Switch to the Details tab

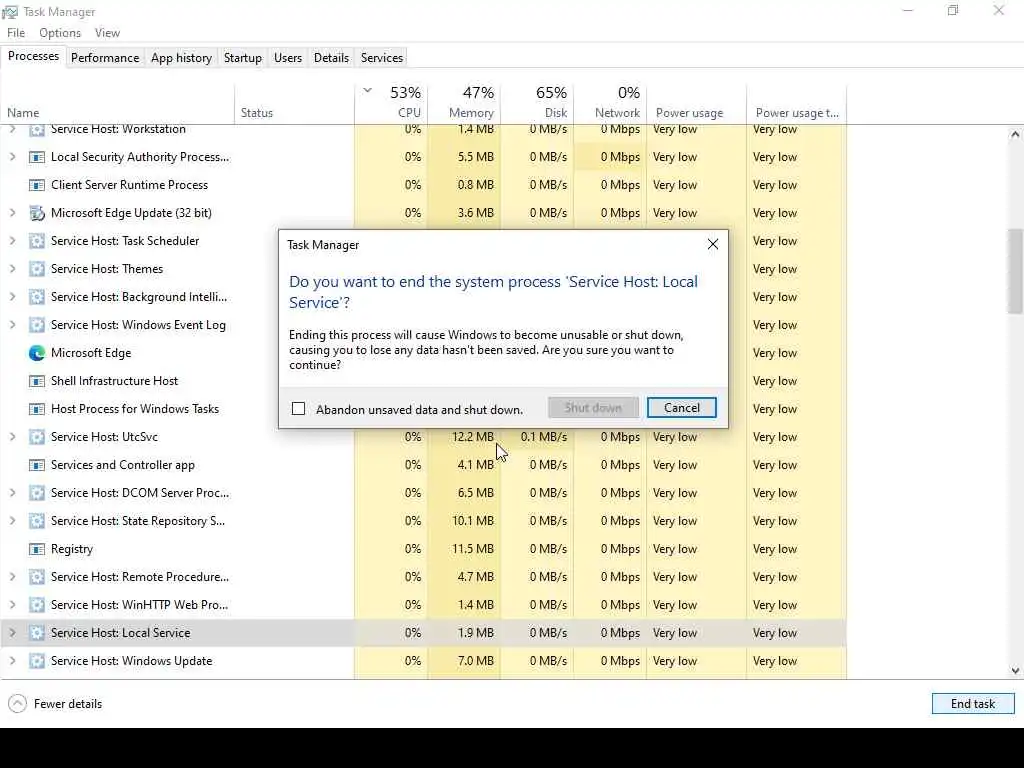point(331,57)
